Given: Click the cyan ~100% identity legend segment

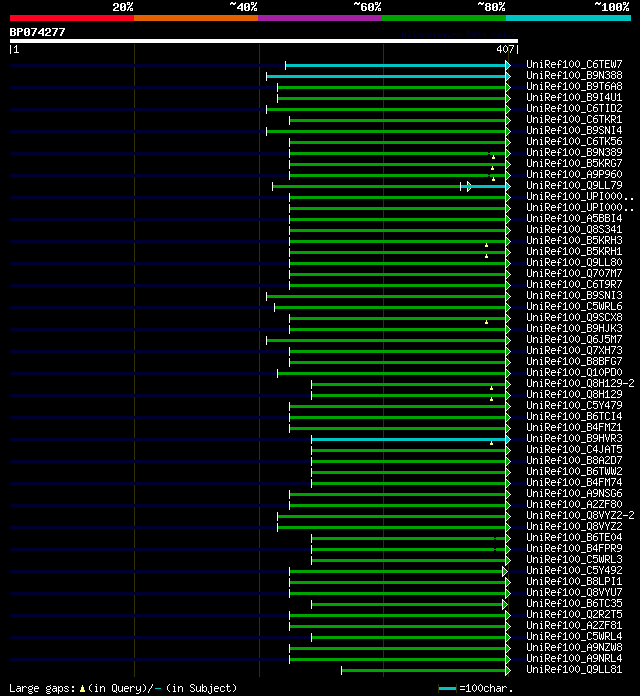Looking at the screenshot, I should click(x=568, y=18).
